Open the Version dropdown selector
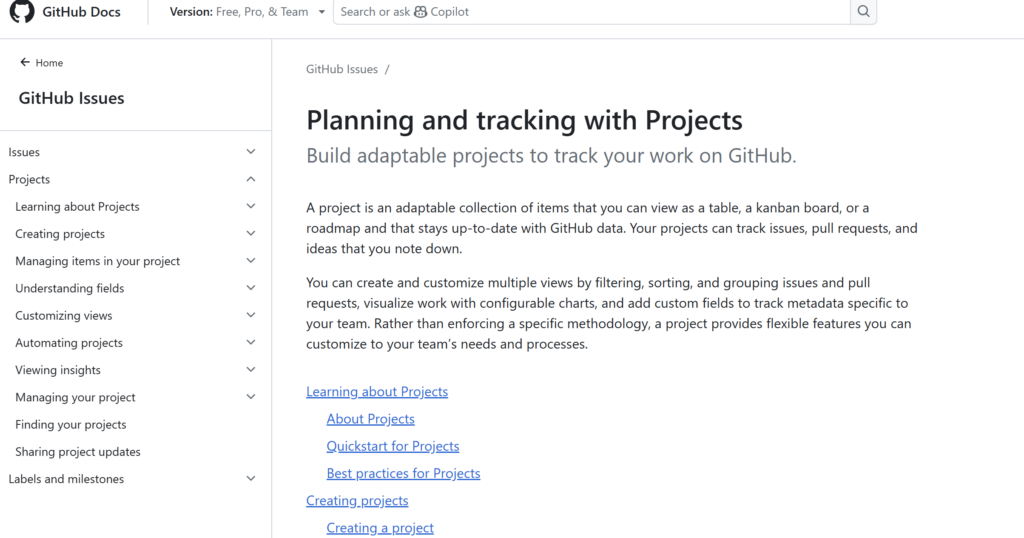This screenshot has width=1024, height=538. (247, 12)
